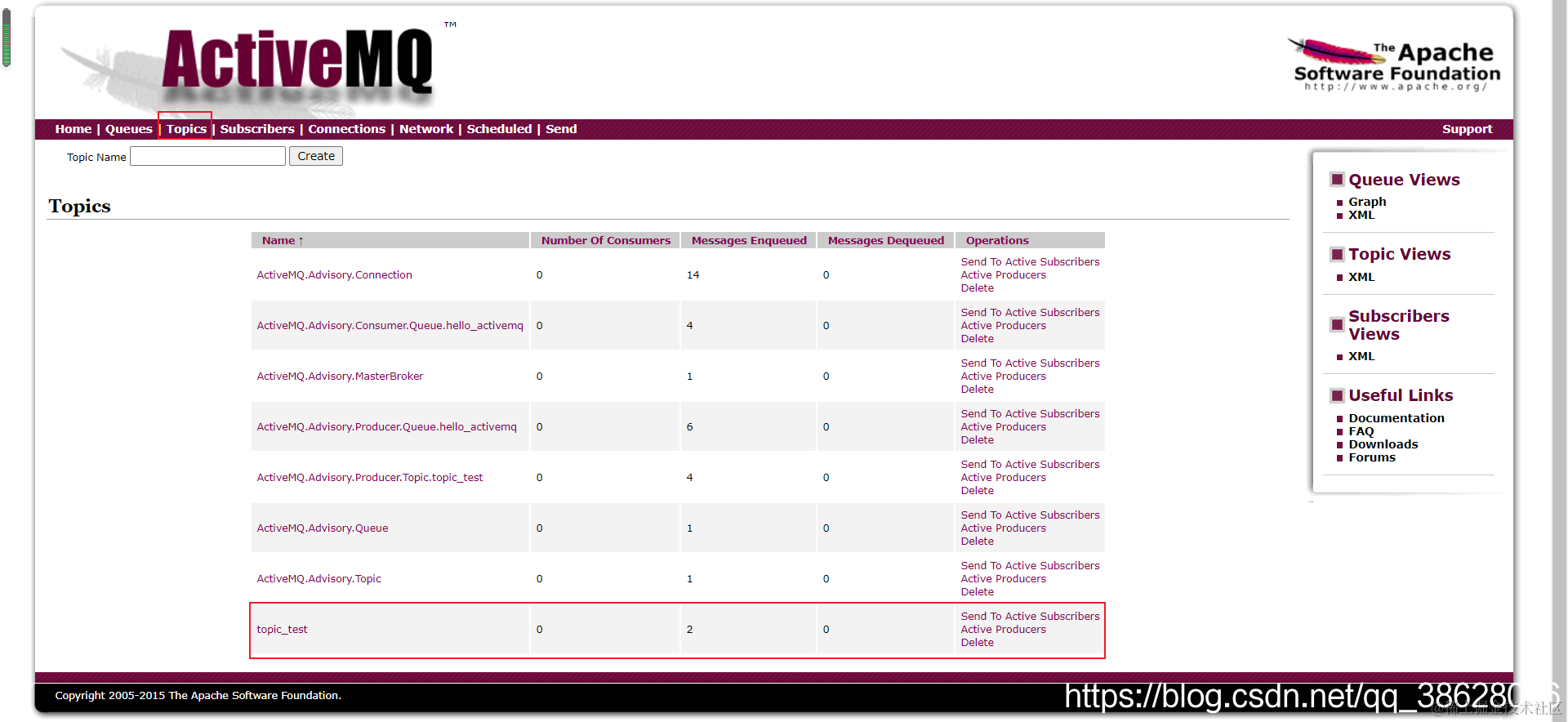Click the Create button
The width and height of the screenshot is (1568, 722).
coord(316,156)
